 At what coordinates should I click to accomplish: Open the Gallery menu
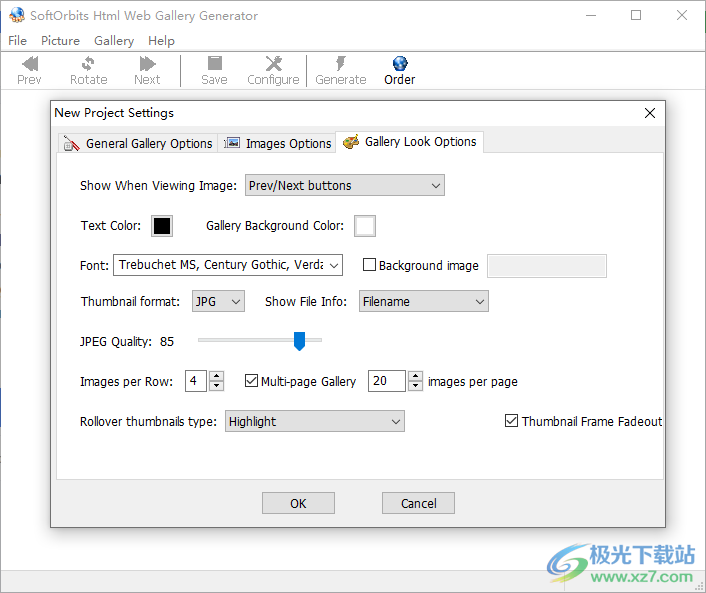(x=114, y=41)
